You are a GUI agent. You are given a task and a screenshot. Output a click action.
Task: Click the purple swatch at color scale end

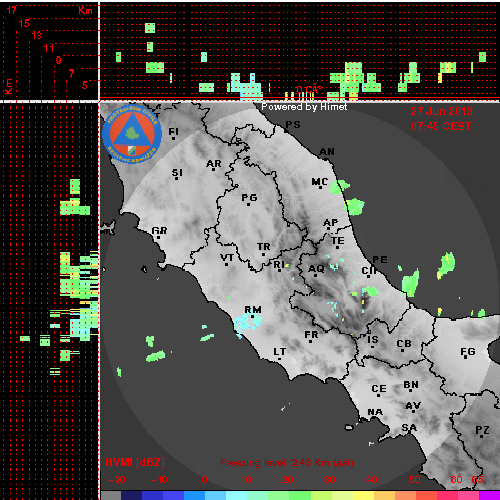489,495
